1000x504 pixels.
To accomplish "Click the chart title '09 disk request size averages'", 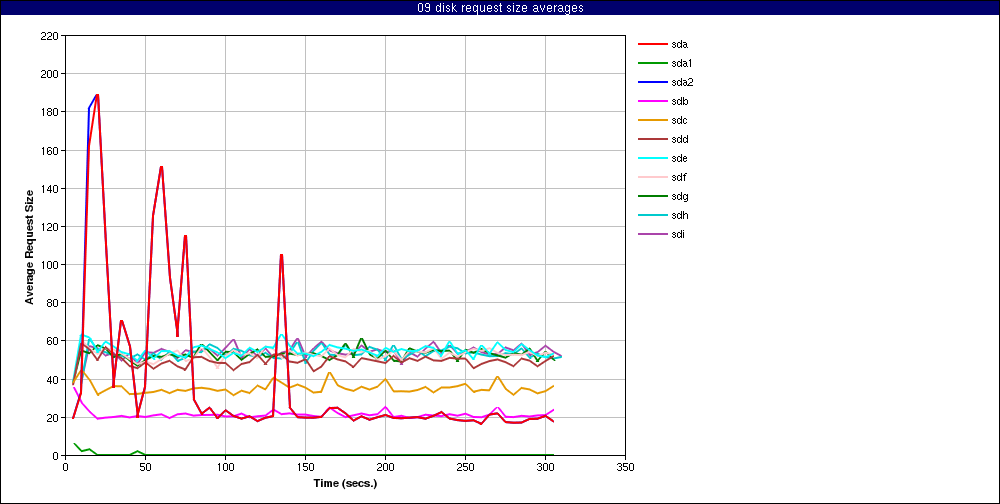I will click(499, 8).
